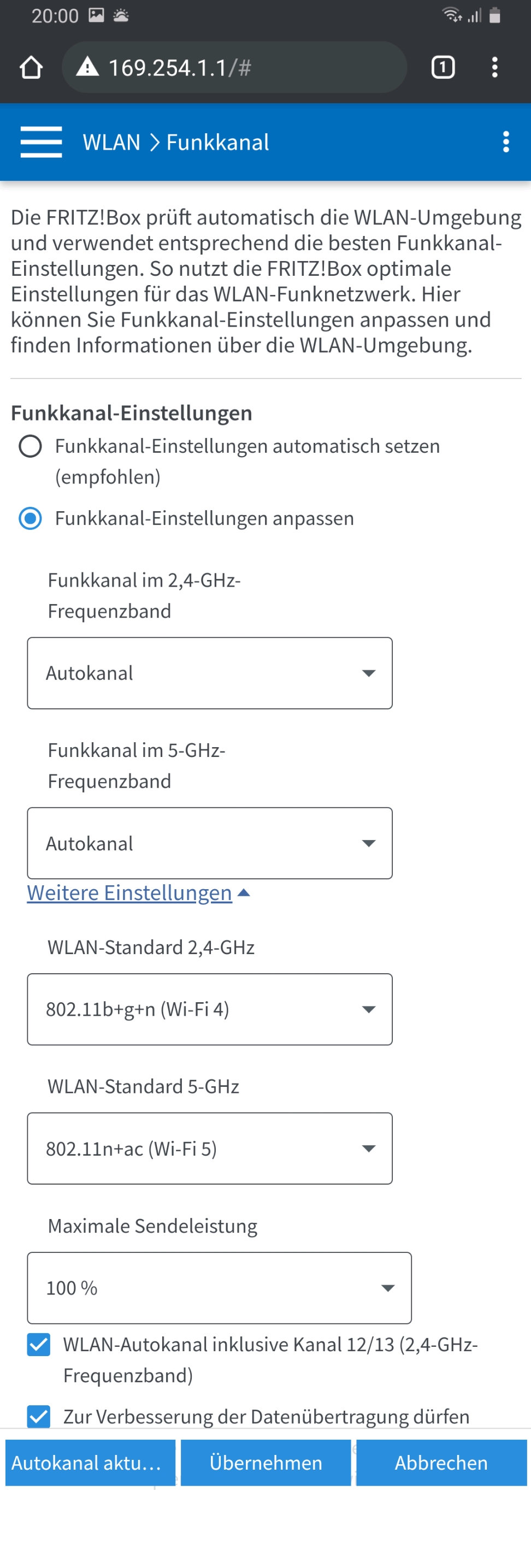Open the browser tab switcher icon
This screenshot has width=531, height=1568.
pyautogui.click(x=442, y=67)
